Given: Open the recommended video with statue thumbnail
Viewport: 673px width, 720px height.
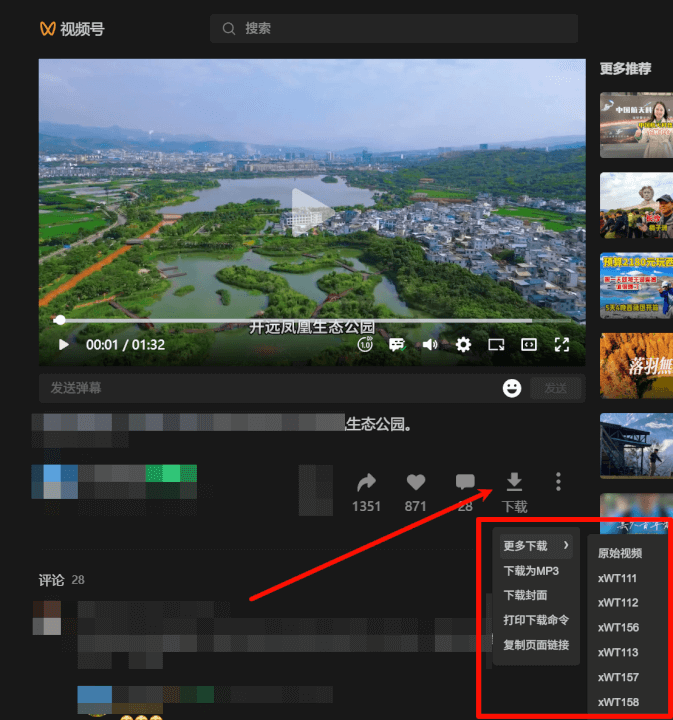Looking at the screenshot, I should [636, 205].
